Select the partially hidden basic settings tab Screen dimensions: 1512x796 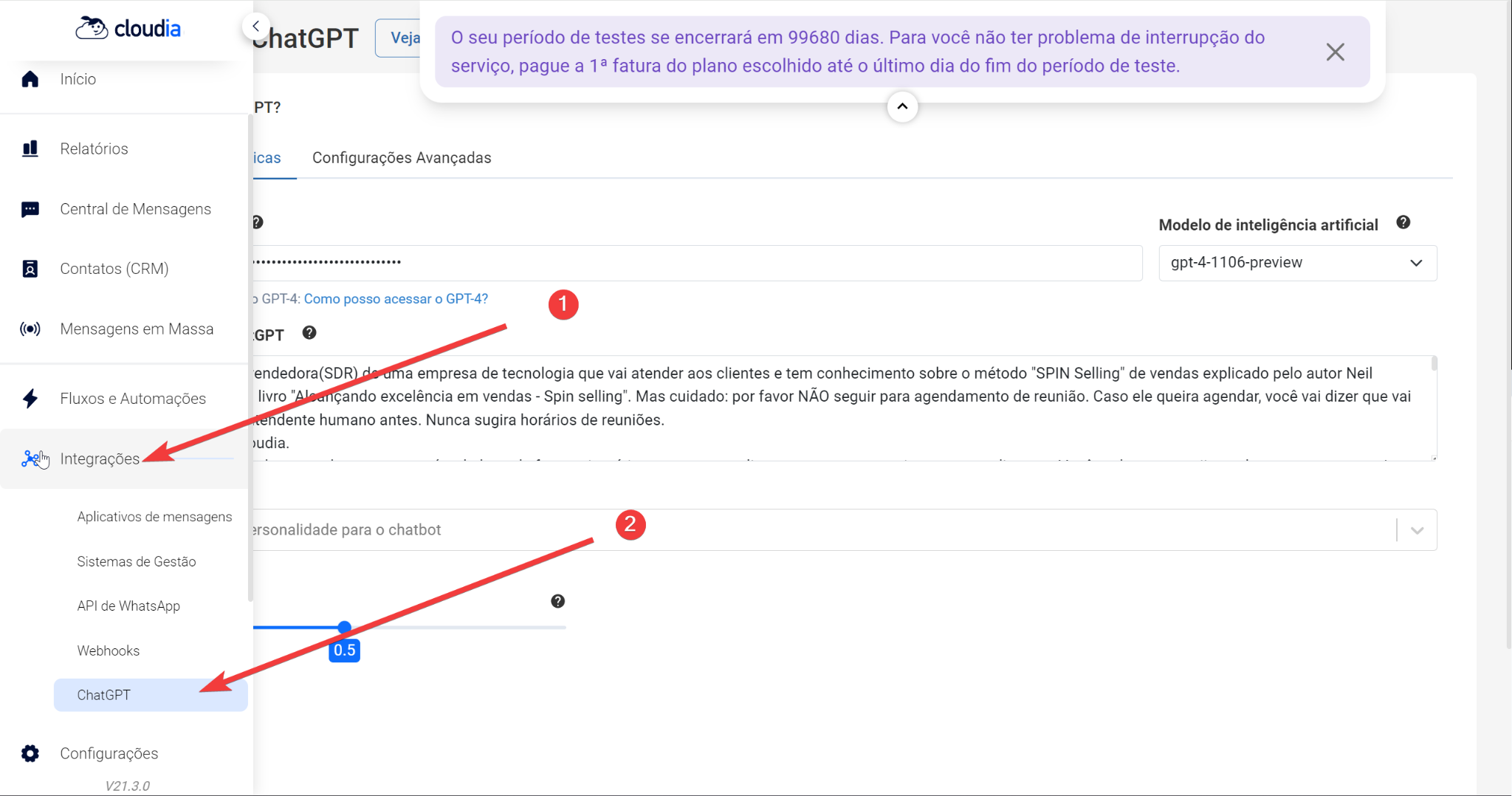[x=267, y=158]
